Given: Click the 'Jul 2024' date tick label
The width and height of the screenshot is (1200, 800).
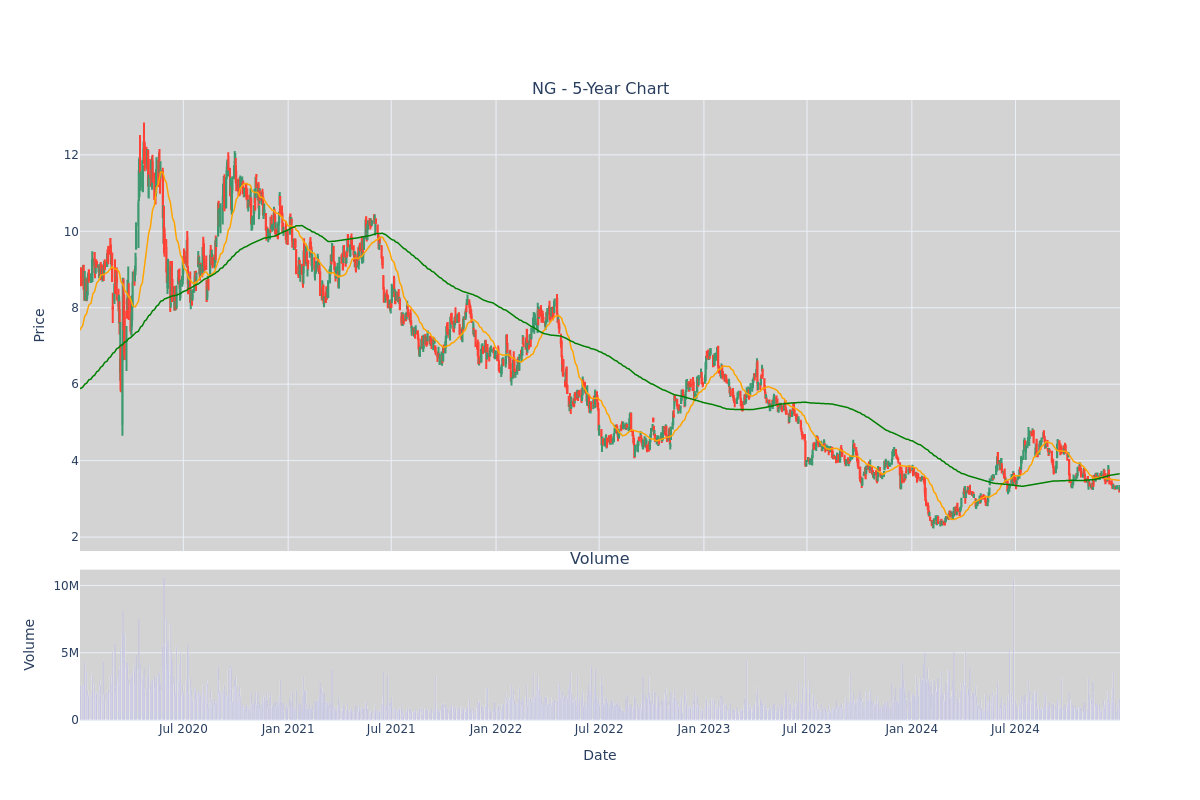Looking at the screenshot, I should [x=1015, y=729].
